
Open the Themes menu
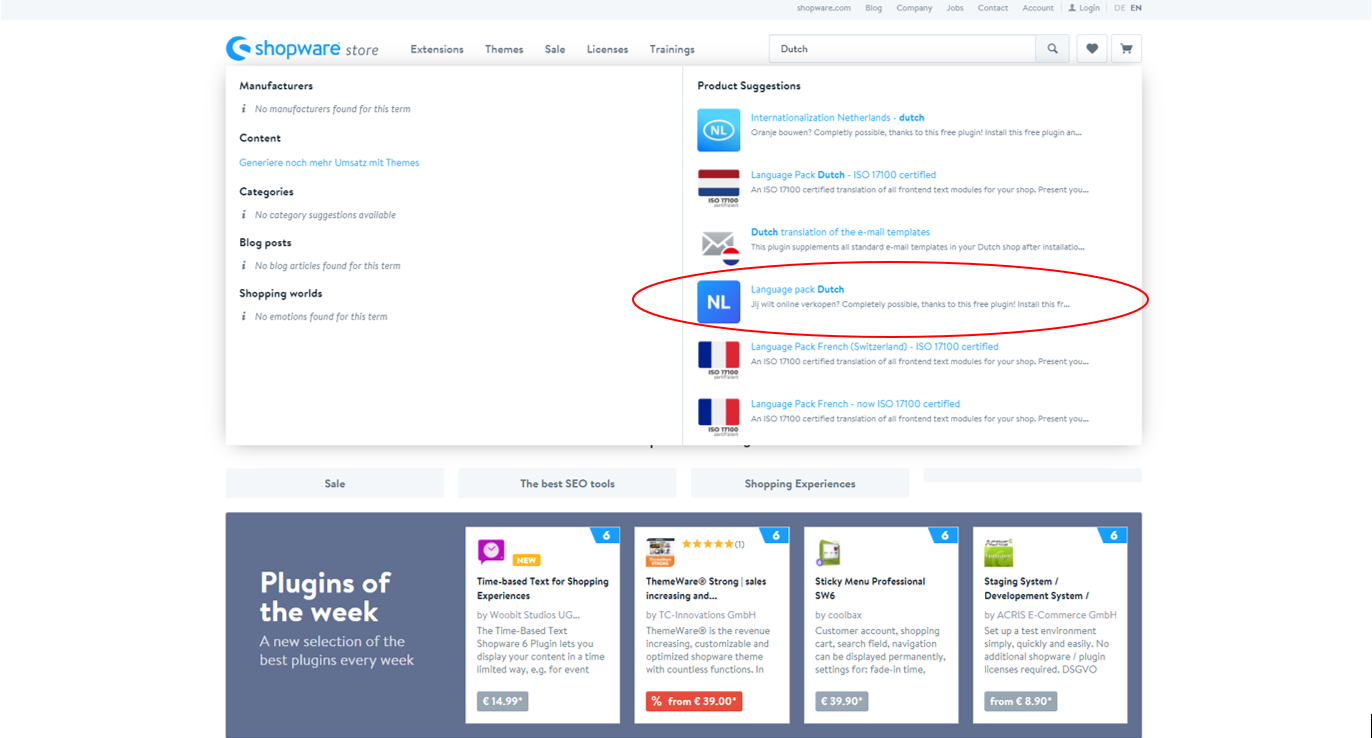(504, 49)
